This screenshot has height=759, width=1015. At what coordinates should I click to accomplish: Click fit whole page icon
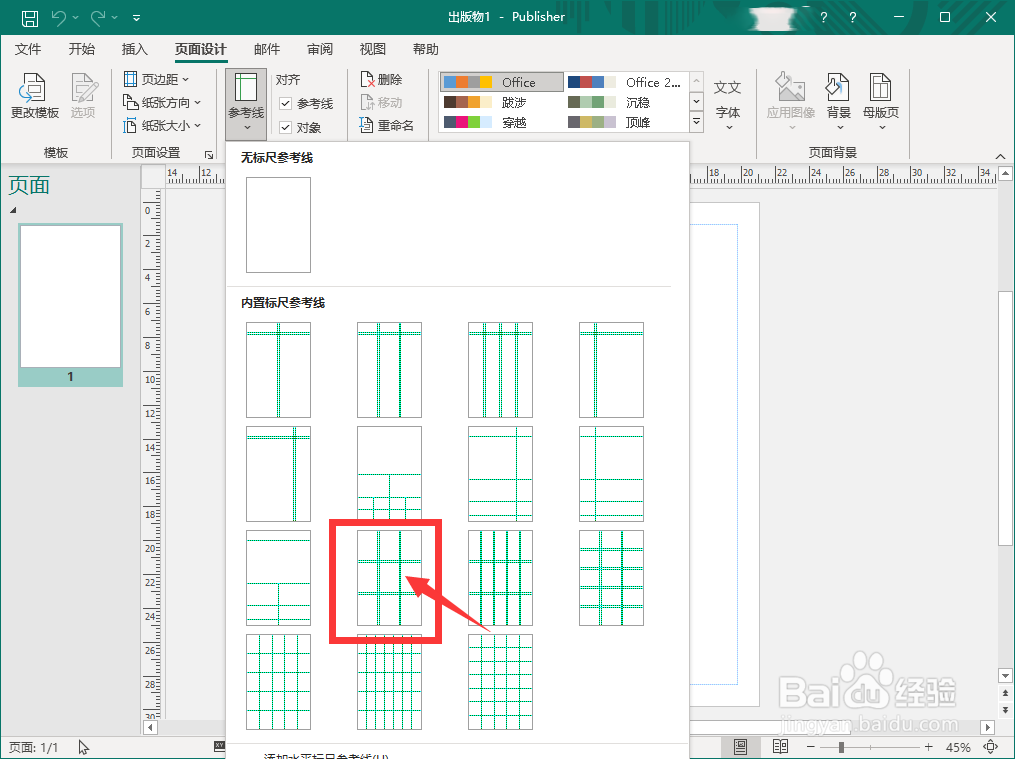coord(990,747)
